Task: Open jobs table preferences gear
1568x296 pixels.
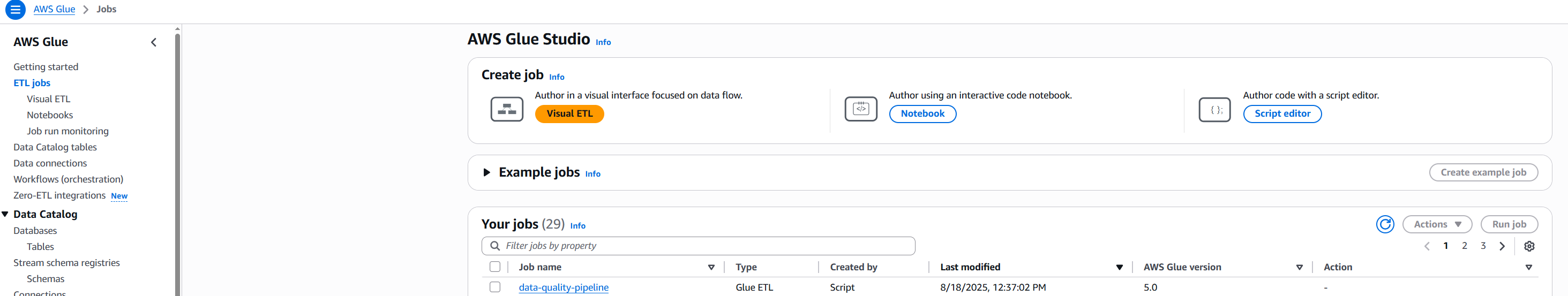Action: pos(1528,246)
